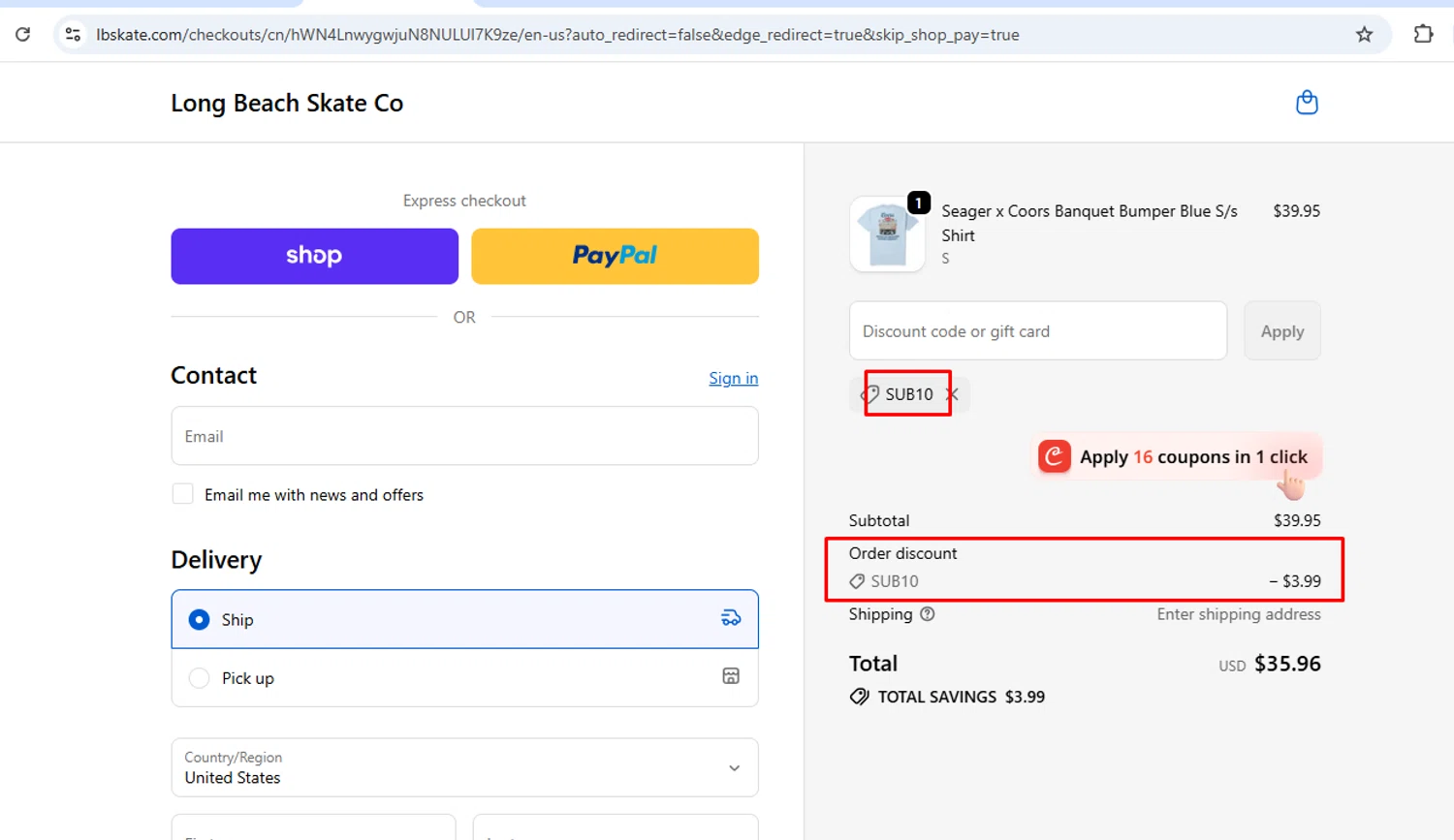Click the Apply discount button
The height and width of the screenshot is (840, 1454).
(x=1281, y=331)
